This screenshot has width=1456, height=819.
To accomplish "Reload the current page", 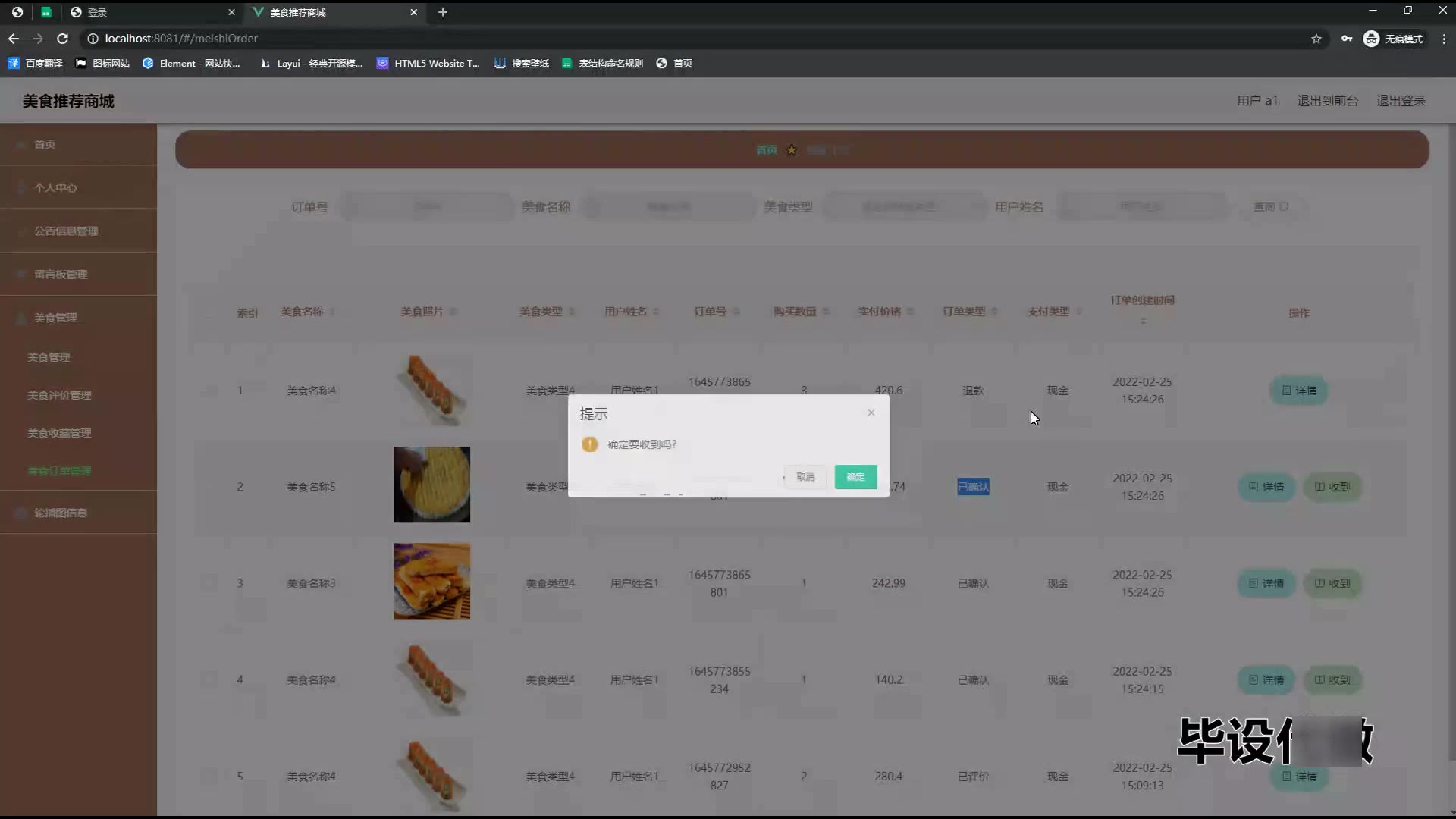I will (63, 39).
